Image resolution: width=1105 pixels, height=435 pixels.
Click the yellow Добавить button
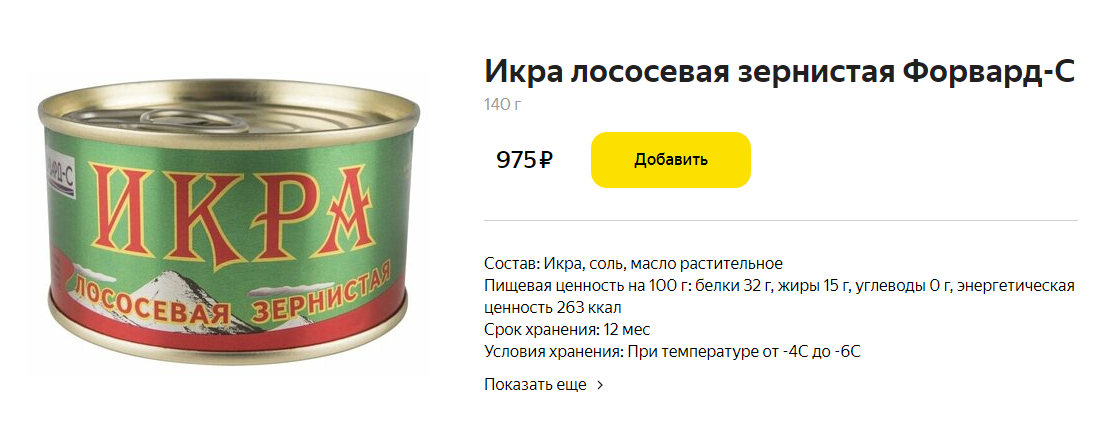pyautogui.click(x=670, y=160)
